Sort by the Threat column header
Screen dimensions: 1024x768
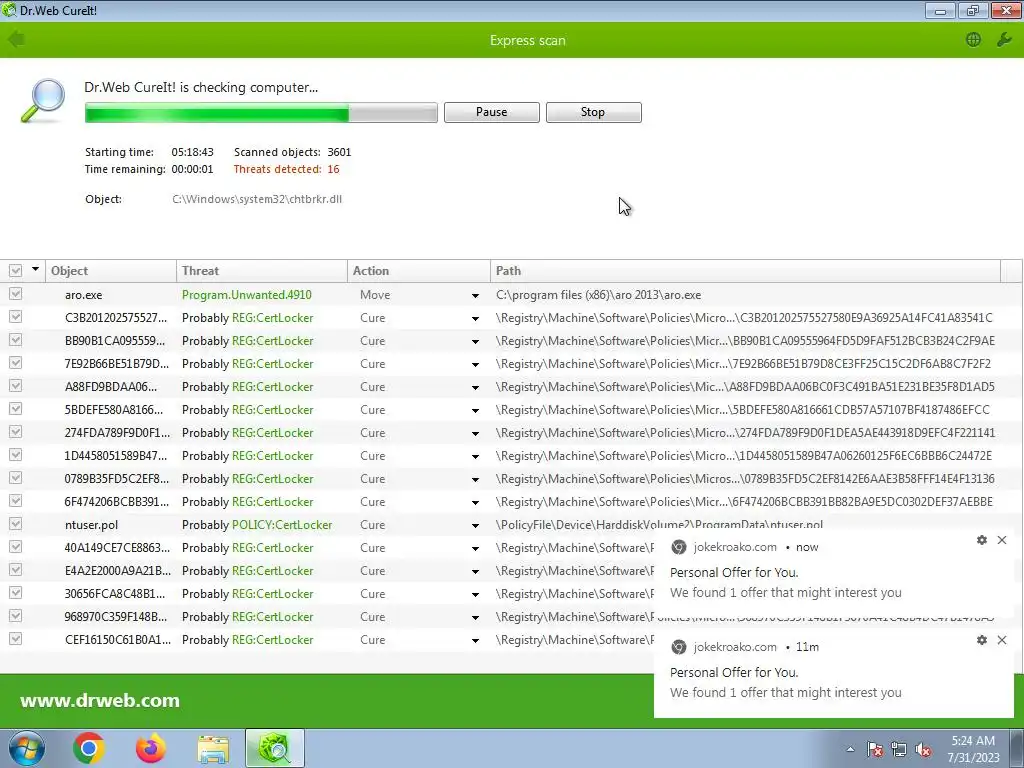pos(262,270)
